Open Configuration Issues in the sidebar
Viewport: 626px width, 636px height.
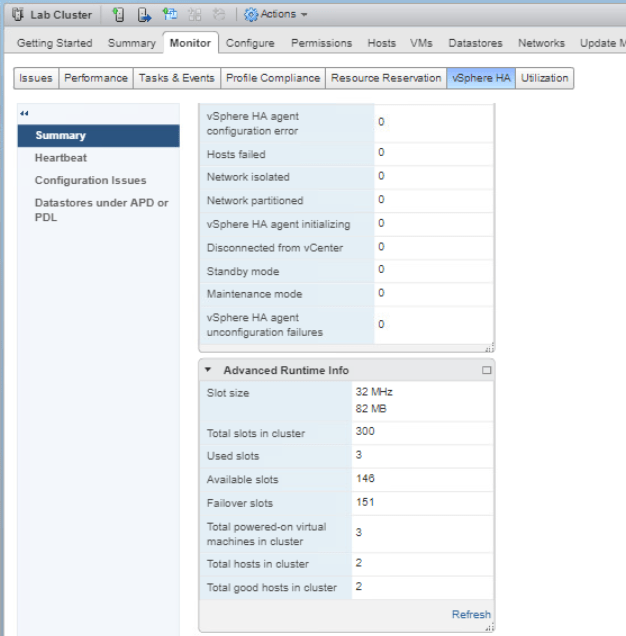coord(90,180)
